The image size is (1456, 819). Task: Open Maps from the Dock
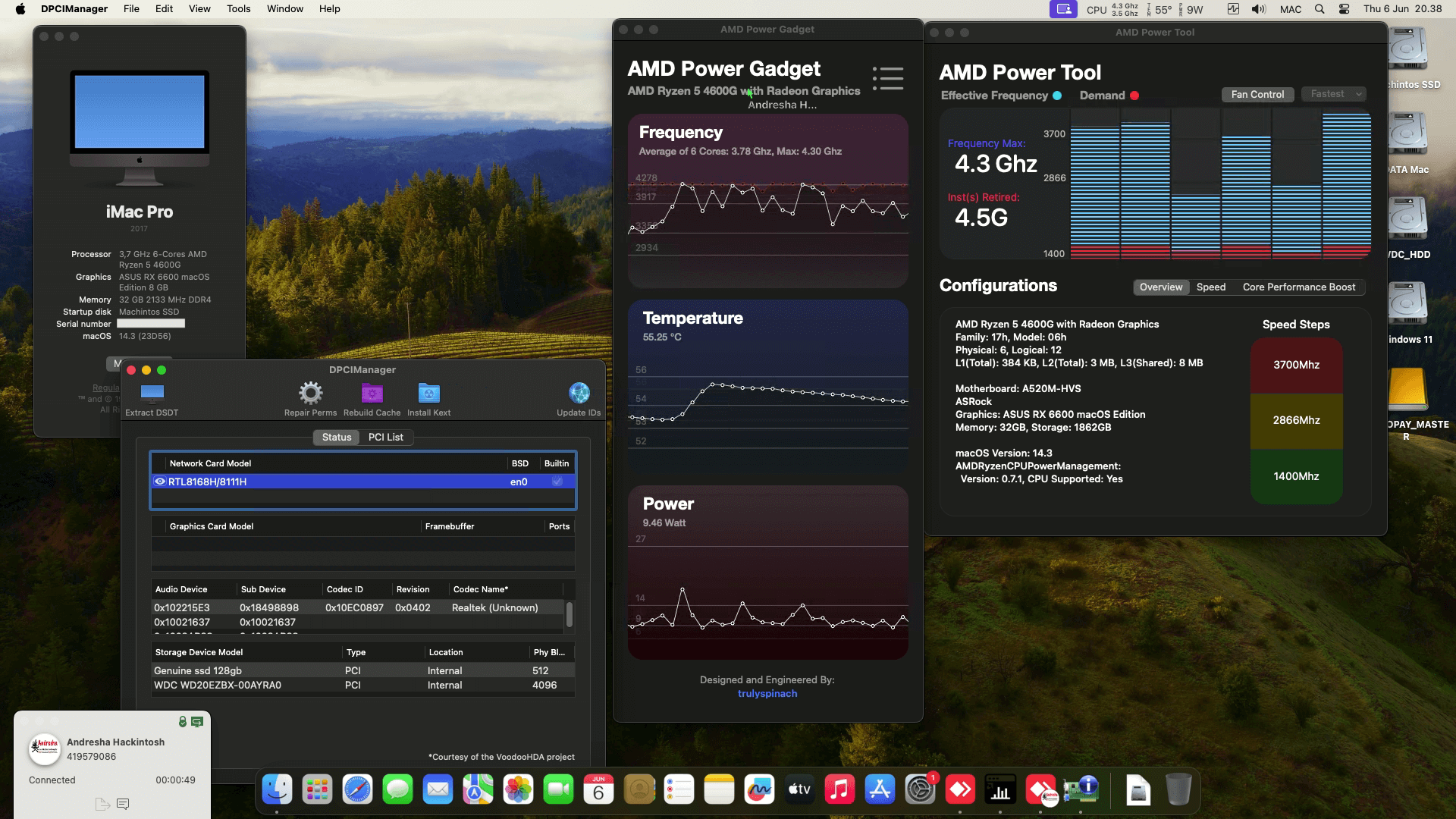point(478,790)
